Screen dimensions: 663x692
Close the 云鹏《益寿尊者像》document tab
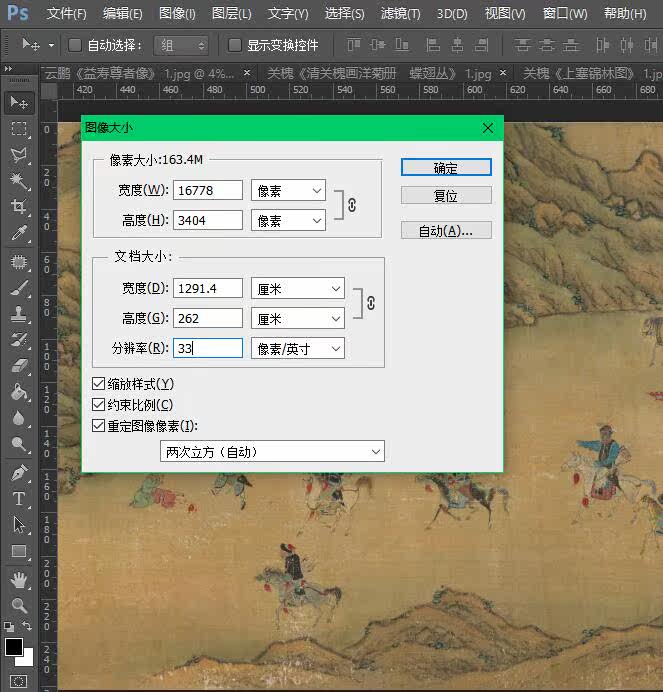pos(247,72)
